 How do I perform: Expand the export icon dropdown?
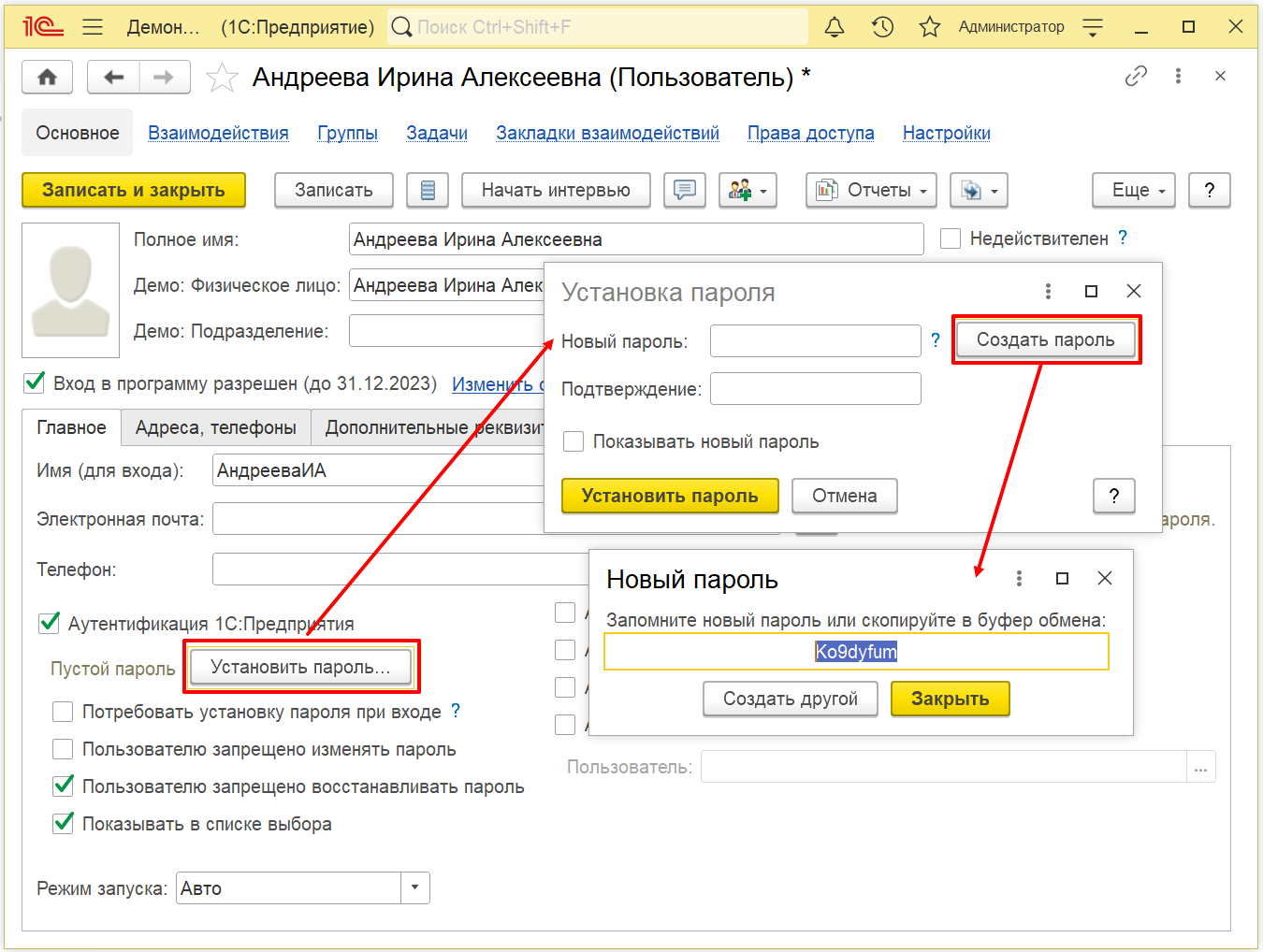(979, 190)
